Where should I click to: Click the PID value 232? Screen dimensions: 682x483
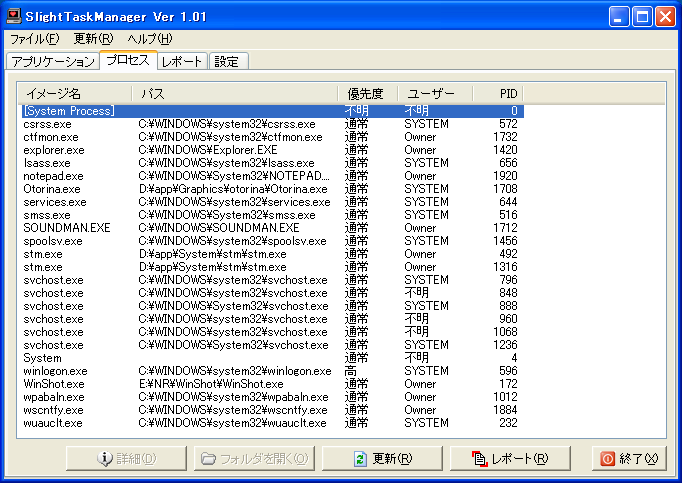pos(508,423)
